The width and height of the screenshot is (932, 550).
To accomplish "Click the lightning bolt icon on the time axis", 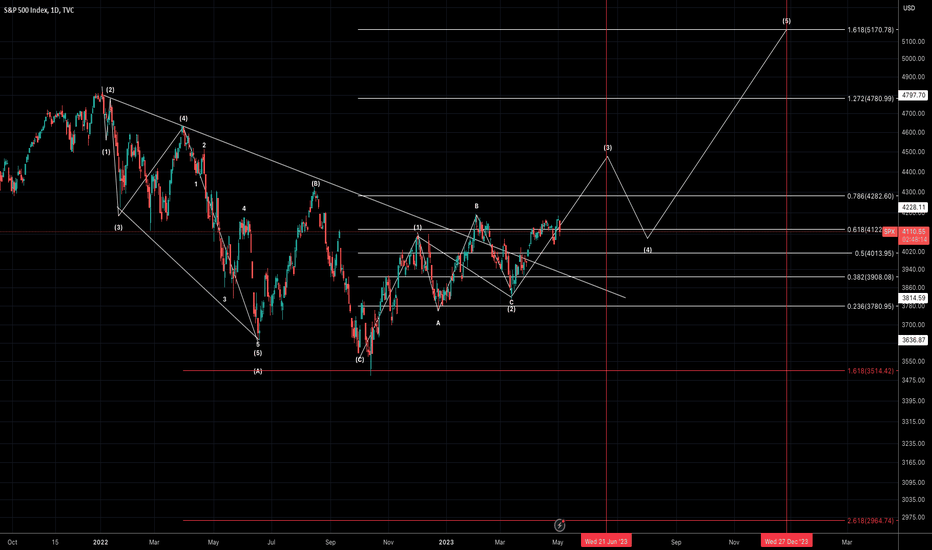I will click(559, 525).
